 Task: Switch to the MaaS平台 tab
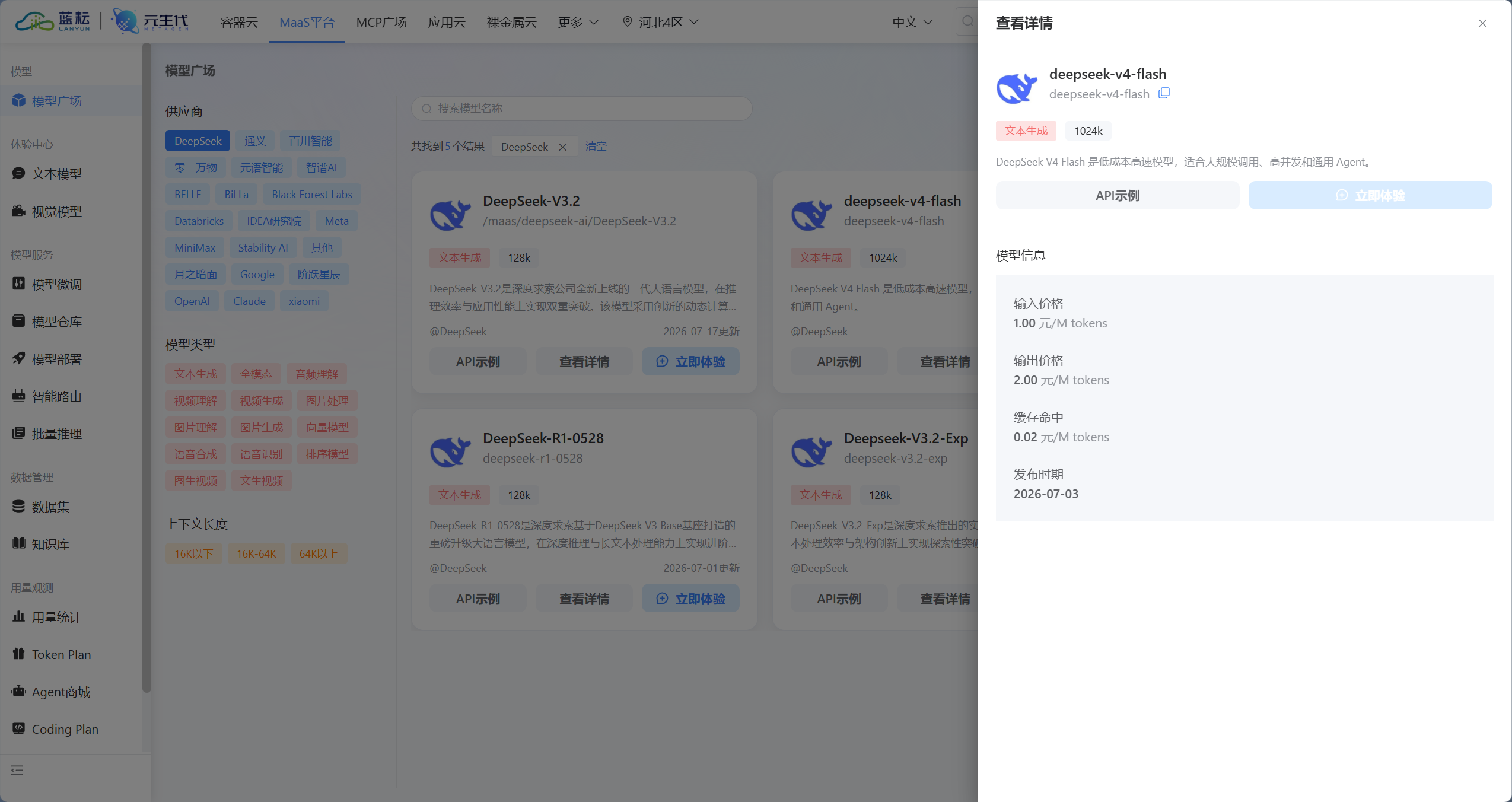click(x=307, y=22)
